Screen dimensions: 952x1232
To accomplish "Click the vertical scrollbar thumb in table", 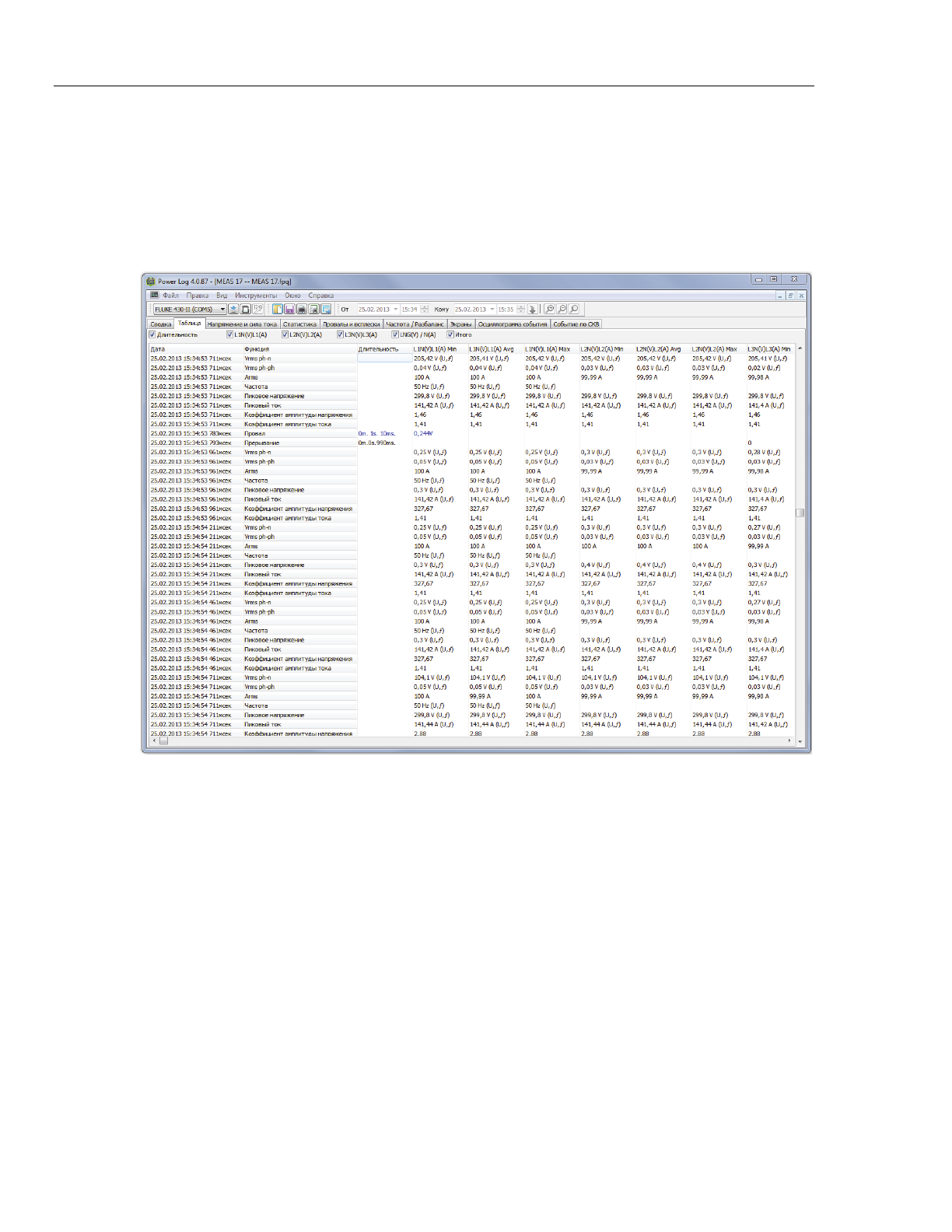I will 800,513.
